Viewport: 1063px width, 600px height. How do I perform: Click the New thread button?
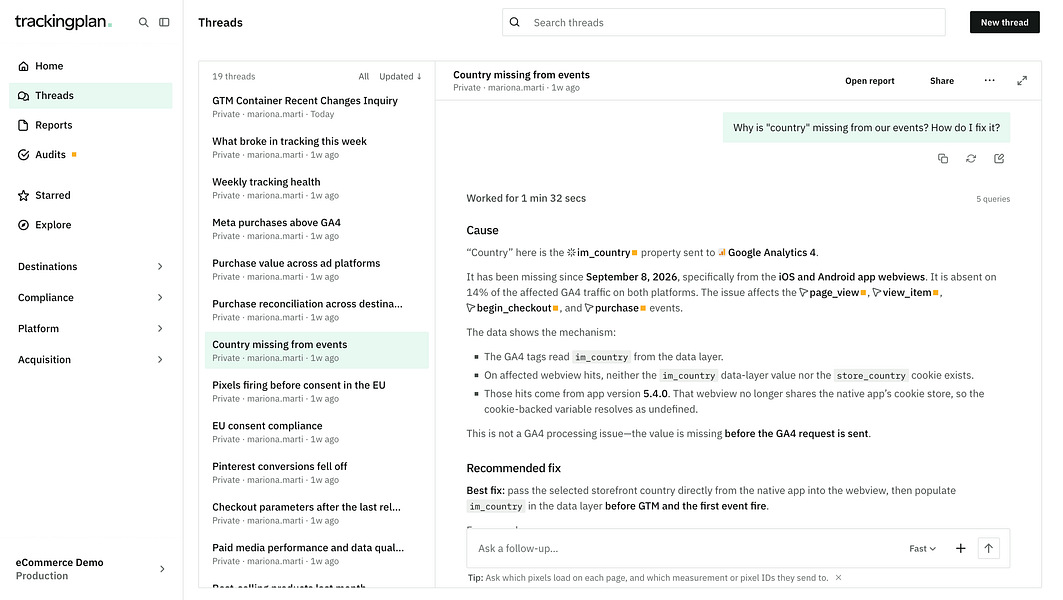coord(1005,22)
